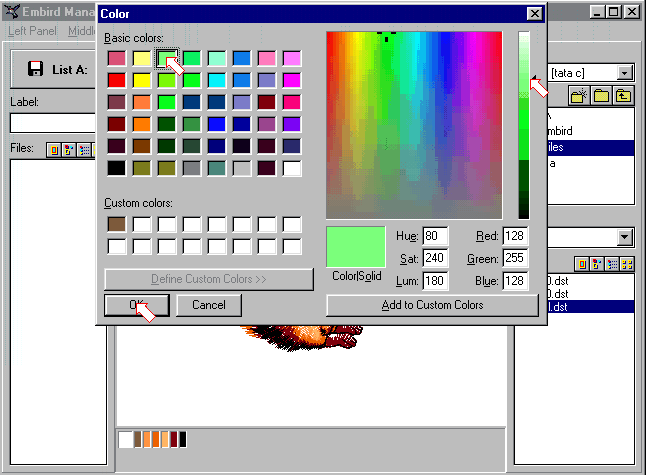Click the rightmost view icon above the .dst list
Image resolution: width=646 pixels, height=475 pixels.
pyautogui.click(x=627, y=263)
